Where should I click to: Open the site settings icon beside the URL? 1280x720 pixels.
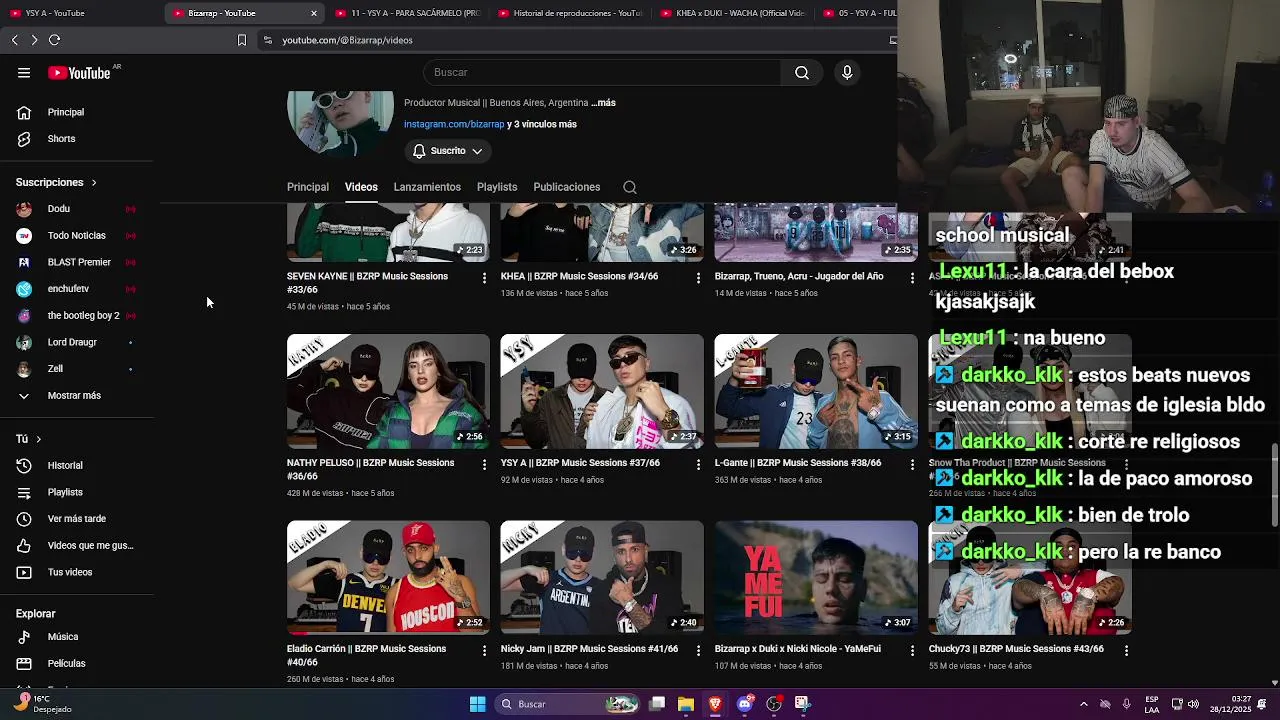point(267,40)
